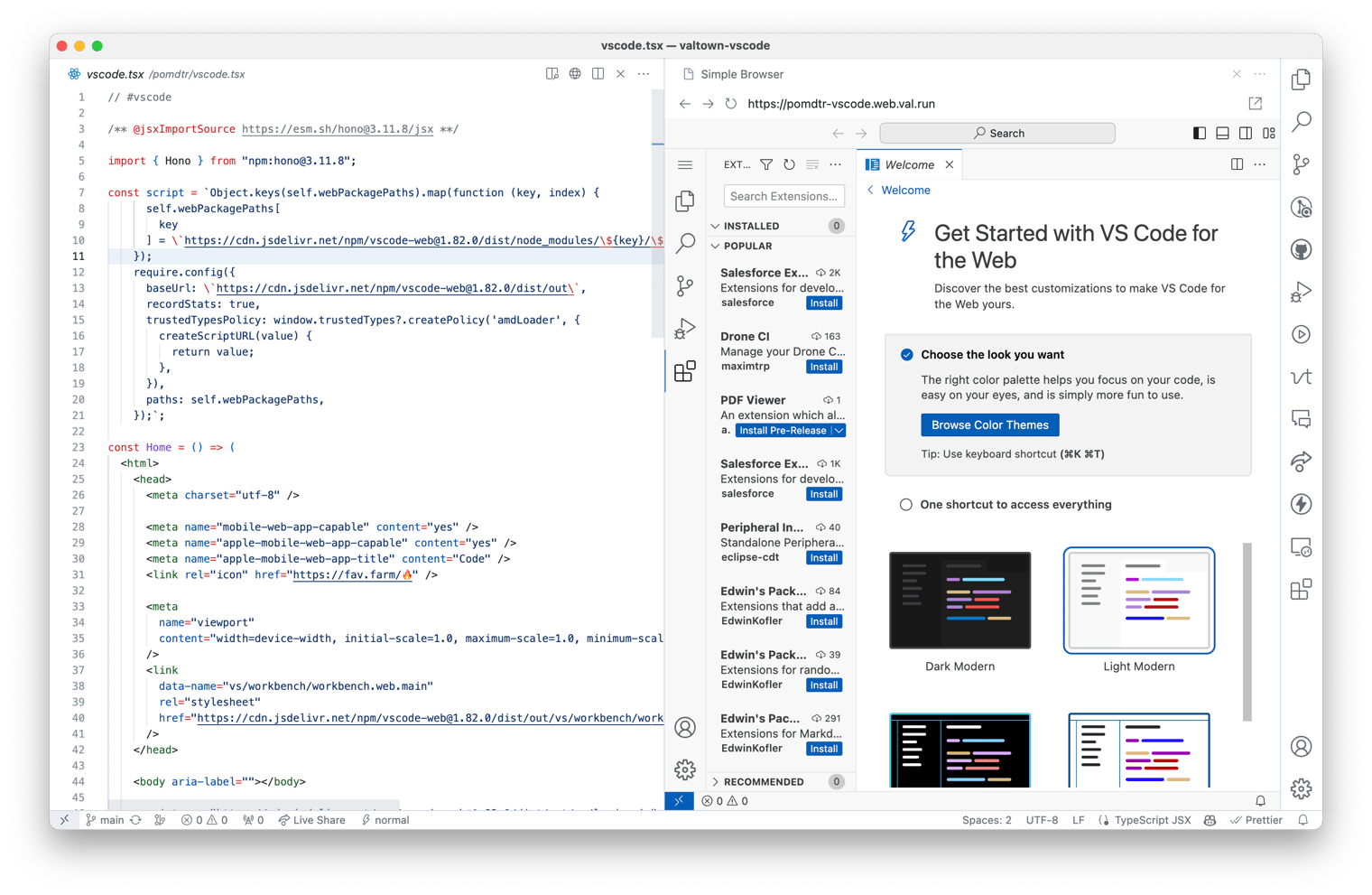Image resolution: width=1372 pixels, height=895 pixels.
Task: Open Run and Debug in embedded VS Code
Action: (x=685, y=329)
